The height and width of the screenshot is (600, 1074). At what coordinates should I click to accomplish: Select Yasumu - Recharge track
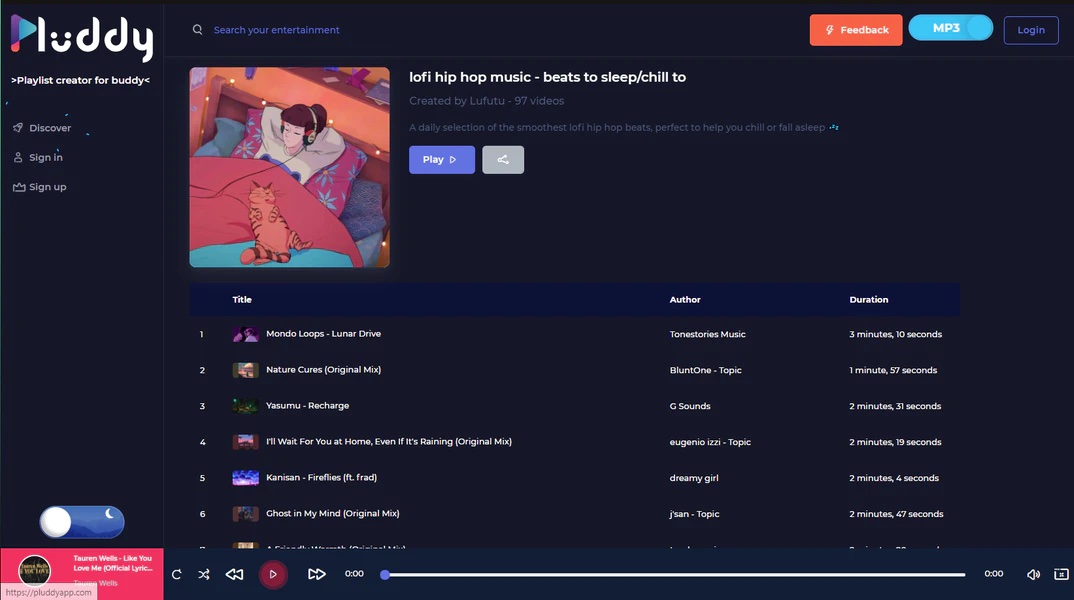click(308, 405)
